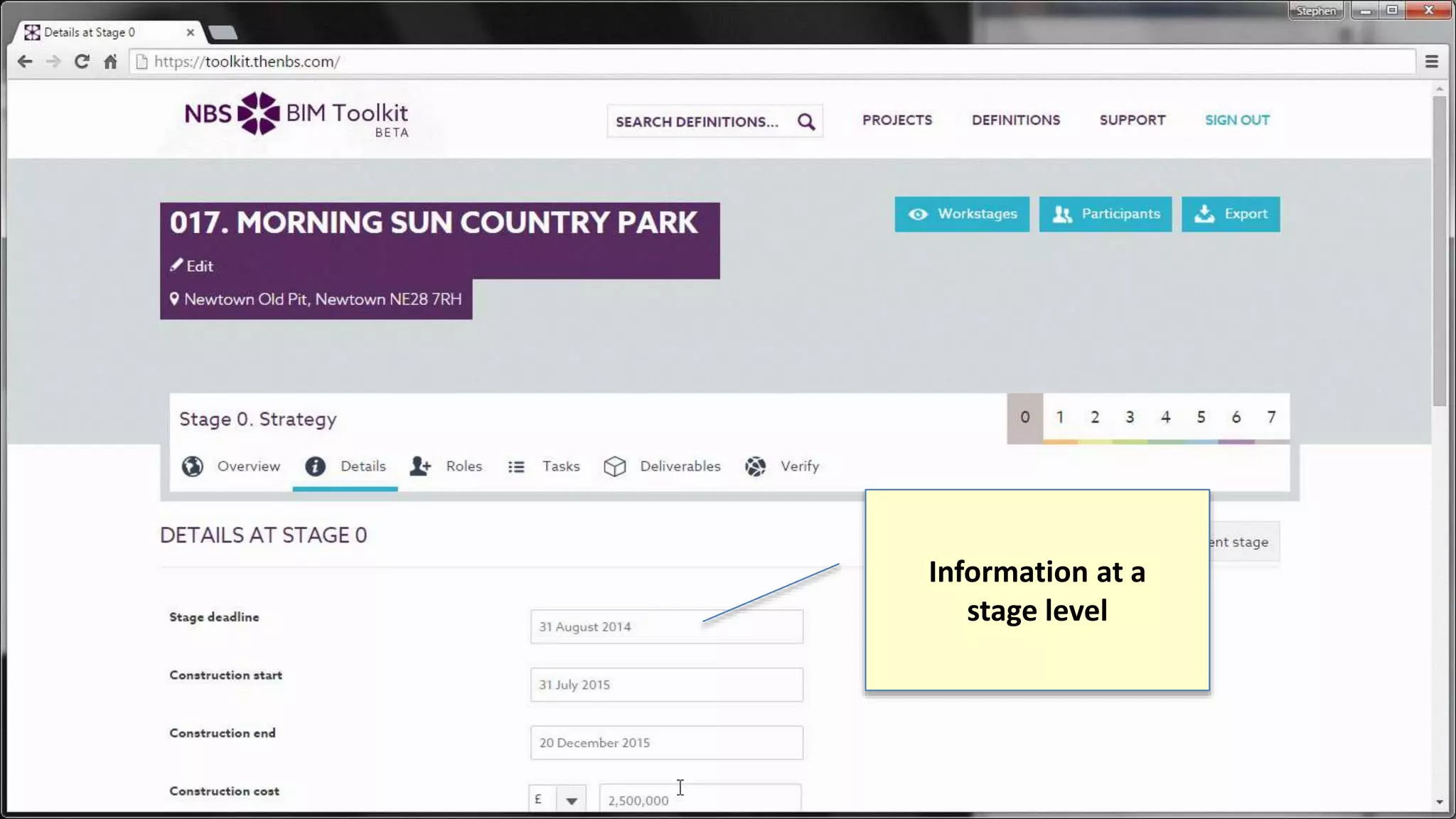The image size is (1456, 819).
Task: Switch to stage 2
Action: (x=1095, y=417)
